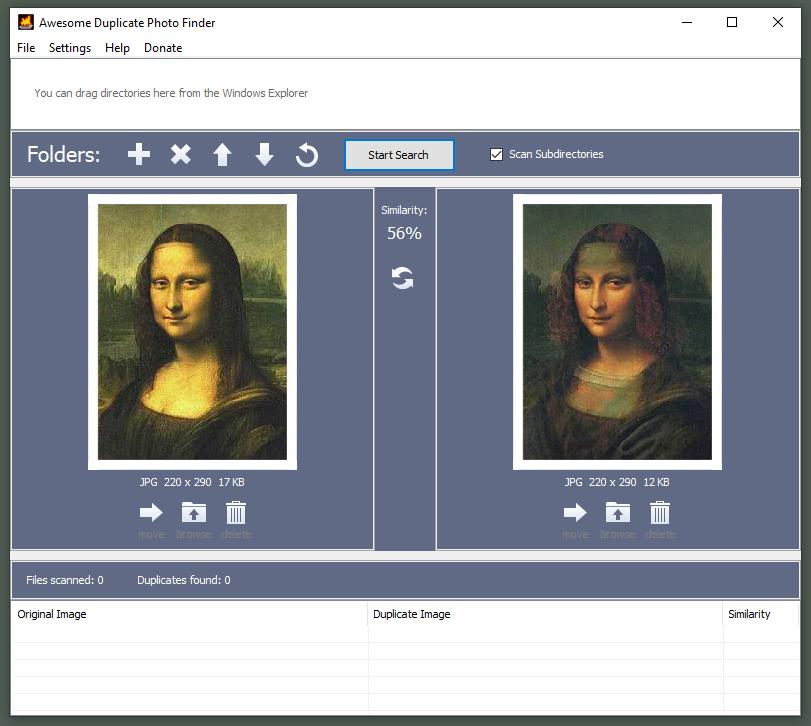Open the File menu

click(26, 48)
